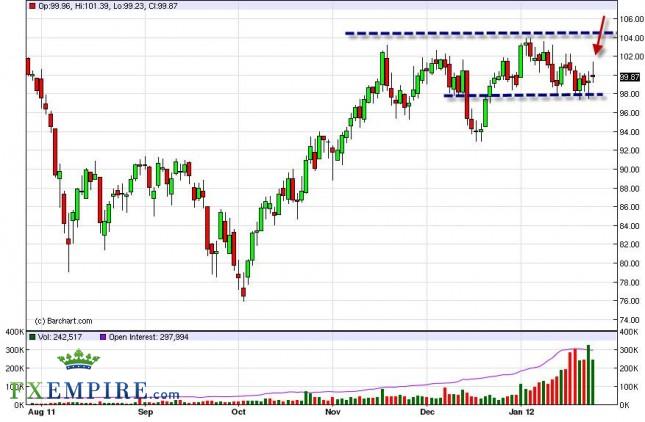
Task: Click the candlestick icon beside the Op value
Action: click(x=31, y=6)
